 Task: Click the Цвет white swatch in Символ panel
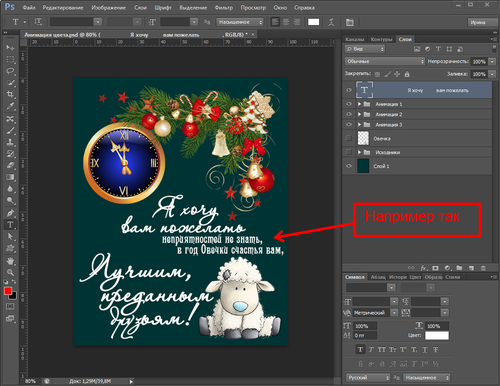pyautogui.click(x=437, y=335)
